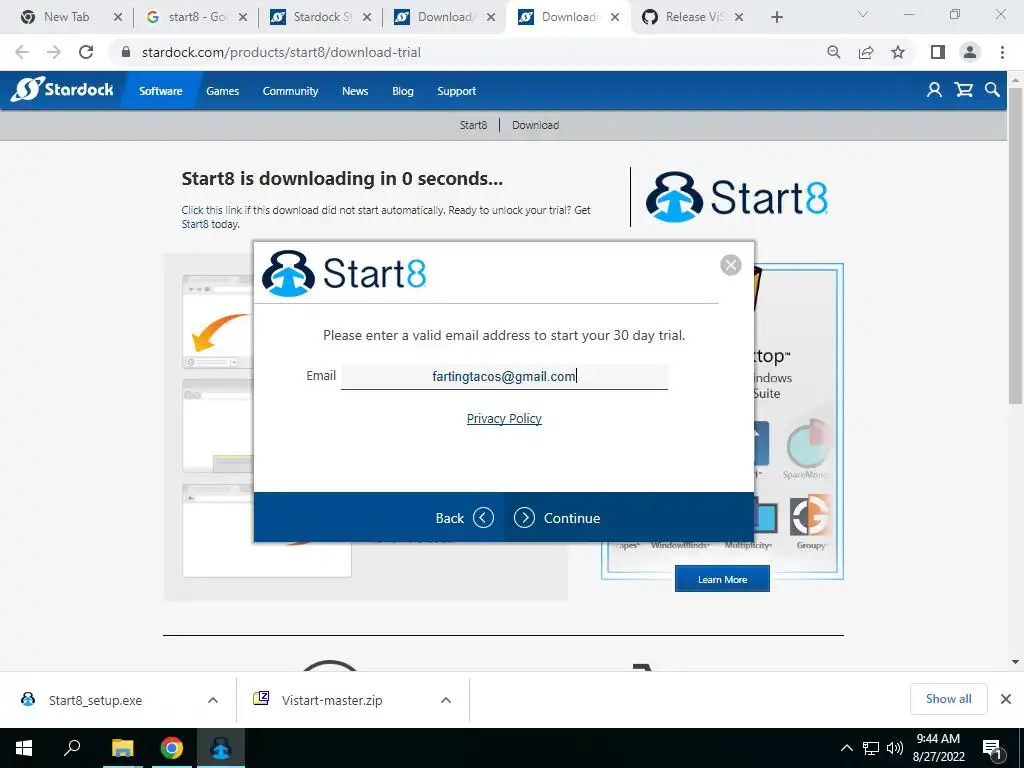
Task: Close the downloads bar
Action: (1006, 699)
